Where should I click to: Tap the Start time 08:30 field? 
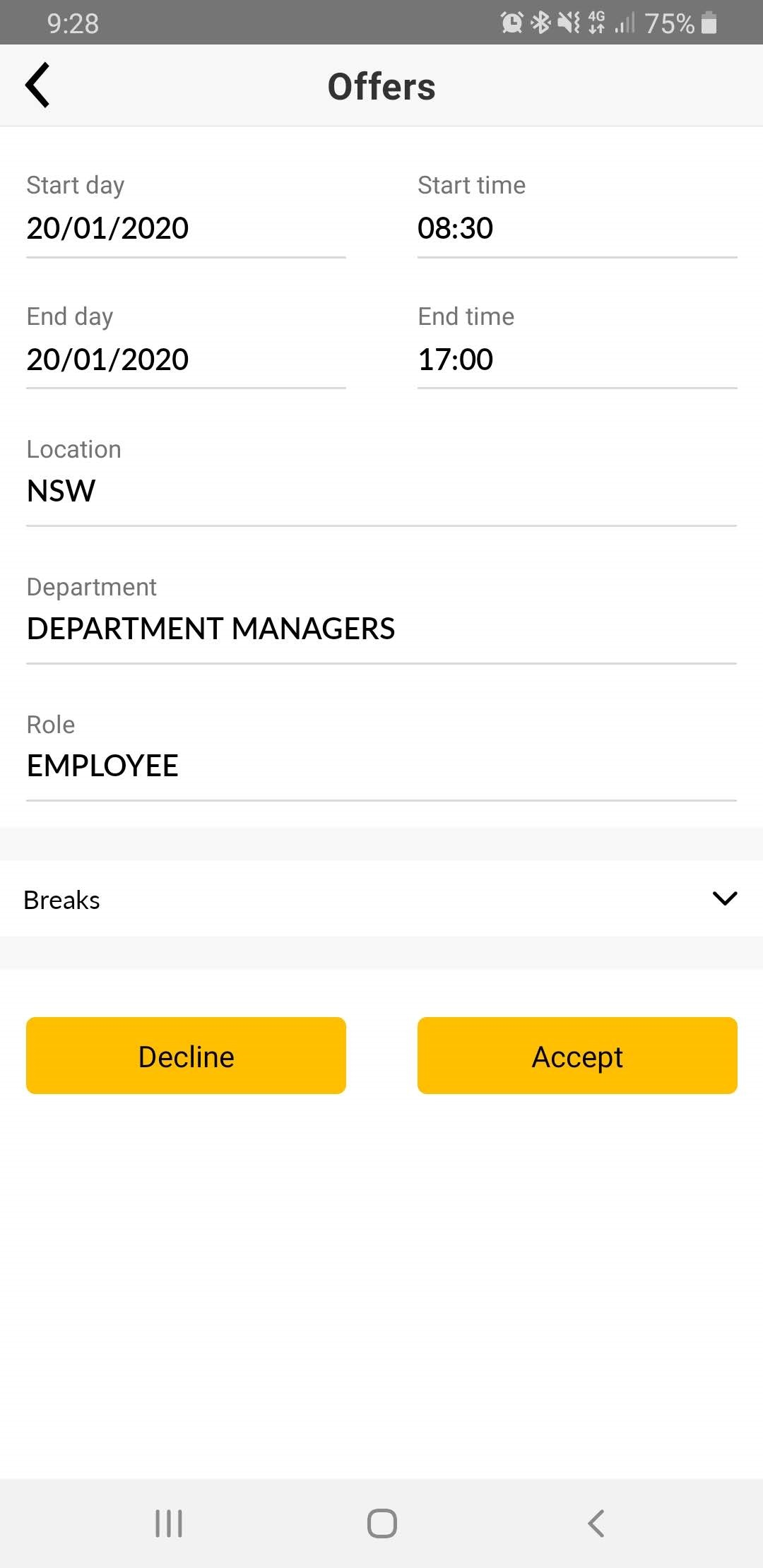click(x=576, y=228)
